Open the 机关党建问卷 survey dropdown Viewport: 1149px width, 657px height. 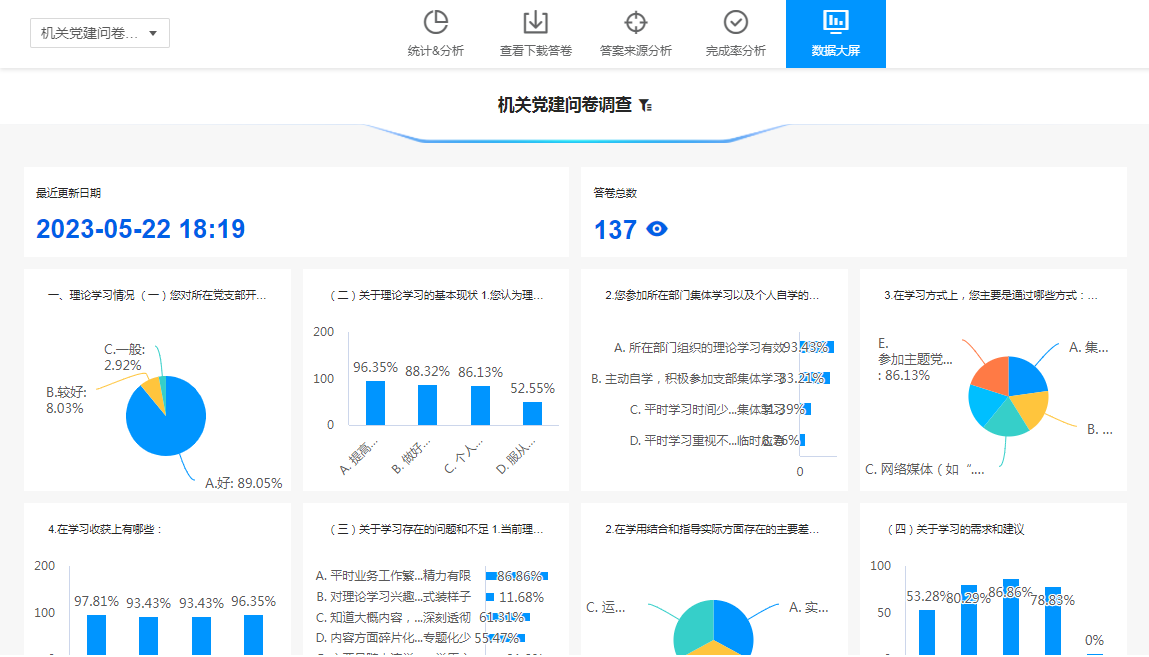(x=99, y=33)
